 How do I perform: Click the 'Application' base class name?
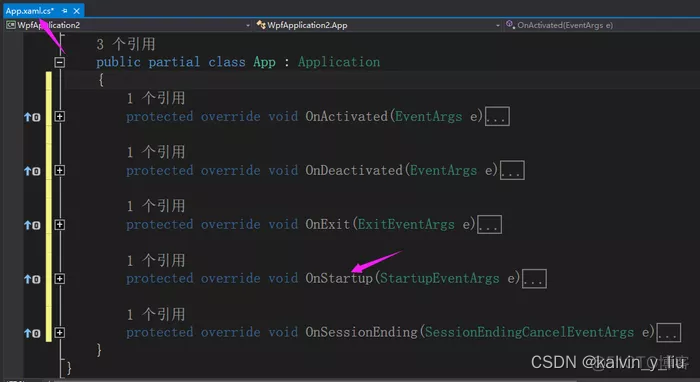coord(339,62)
